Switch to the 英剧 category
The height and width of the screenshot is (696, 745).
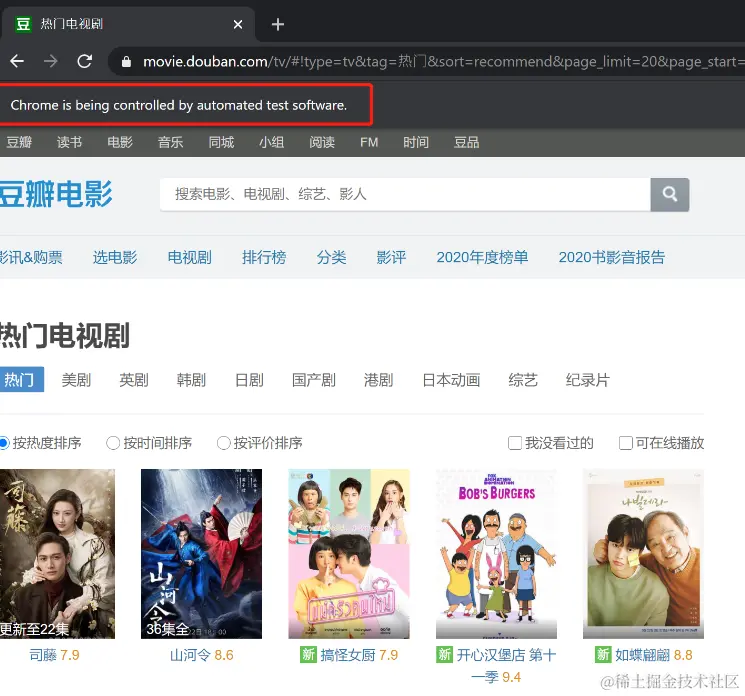pos(134,380)
